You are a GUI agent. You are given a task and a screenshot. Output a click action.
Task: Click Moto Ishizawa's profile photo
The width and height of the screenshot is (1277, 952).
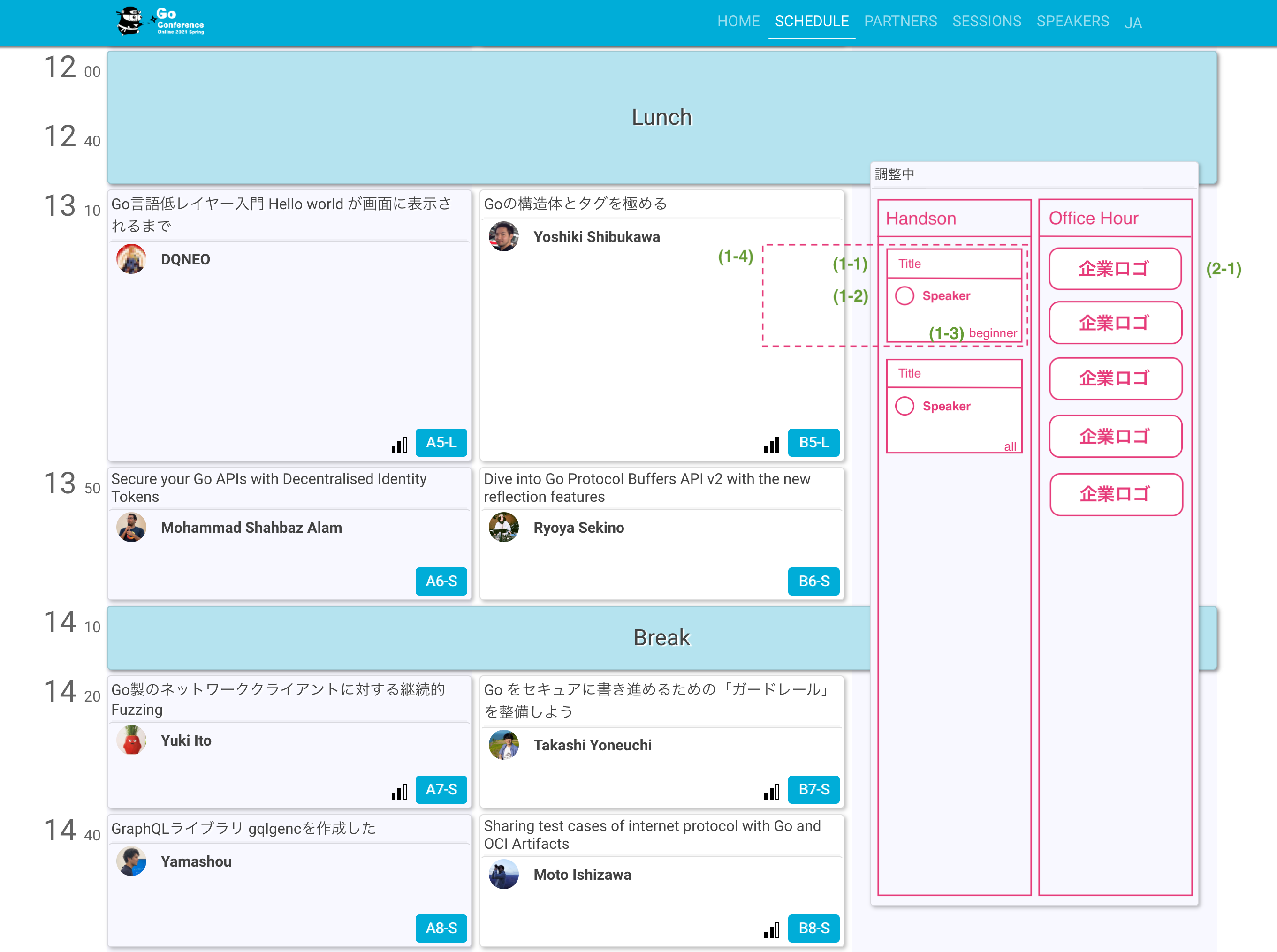coord(504,875)
